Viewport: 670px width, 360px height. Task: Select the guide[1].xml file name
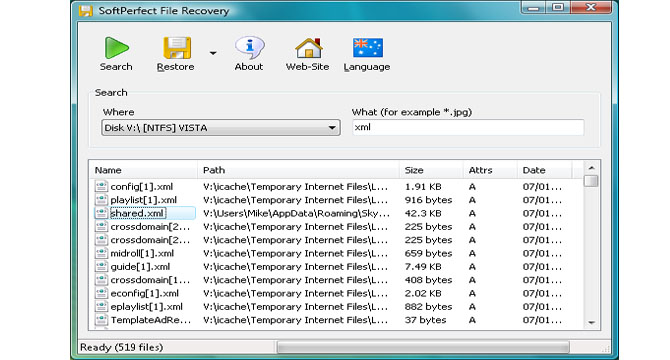click(140, 267)
